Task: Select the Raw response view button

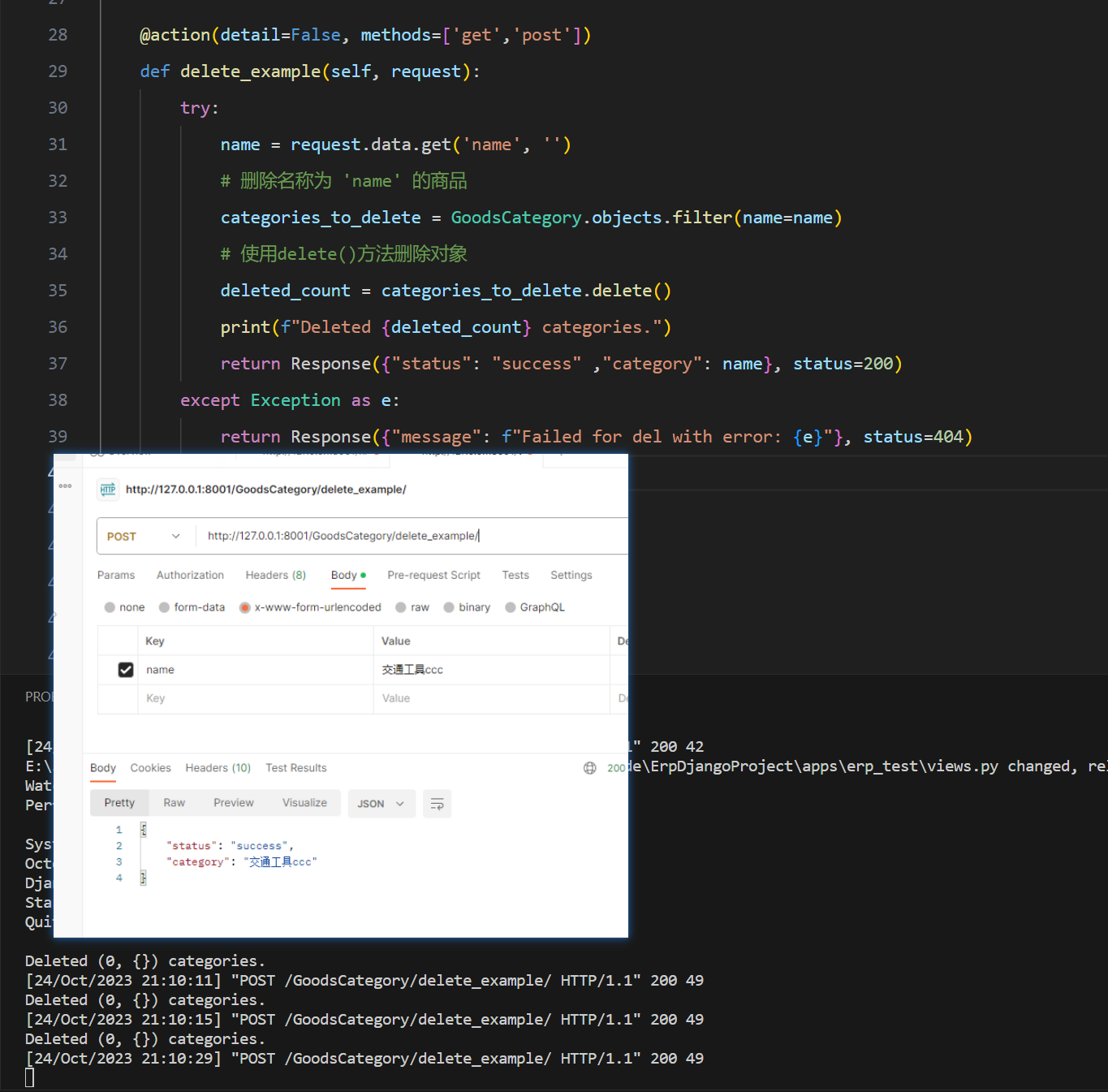Action: (175, 803)
